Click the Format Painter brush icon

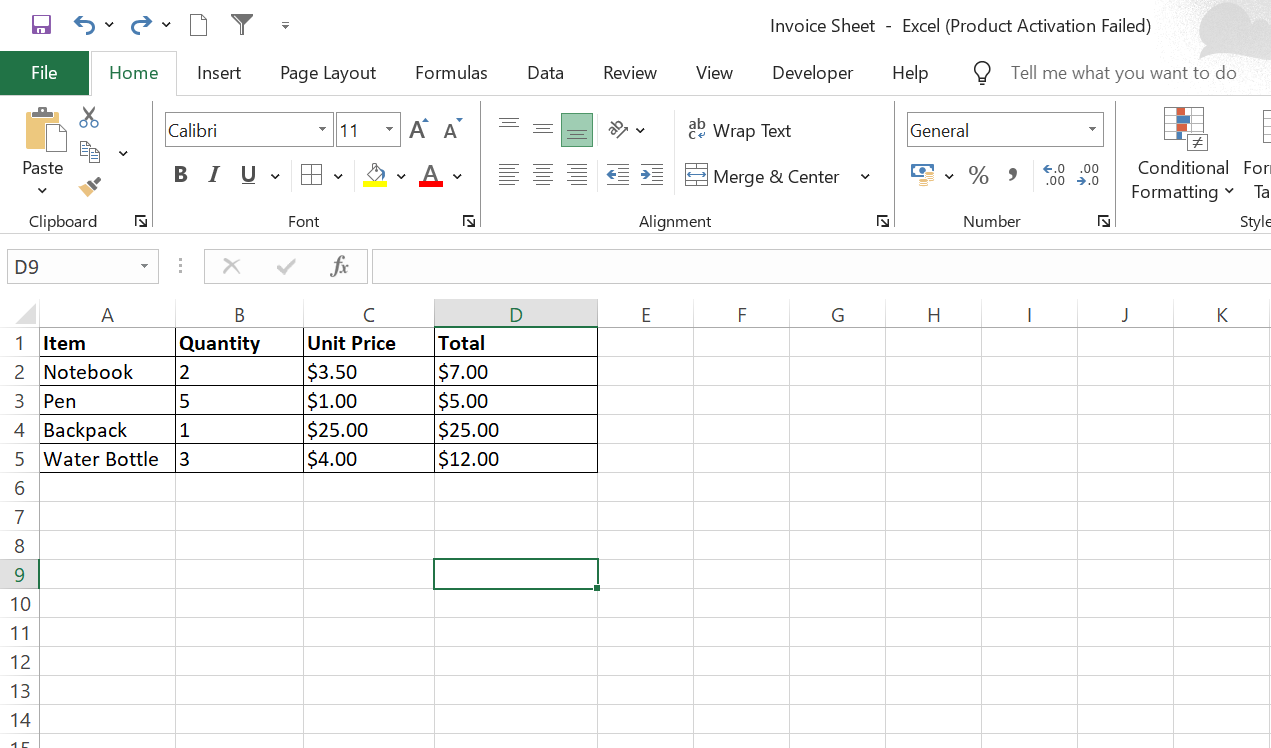90,186
